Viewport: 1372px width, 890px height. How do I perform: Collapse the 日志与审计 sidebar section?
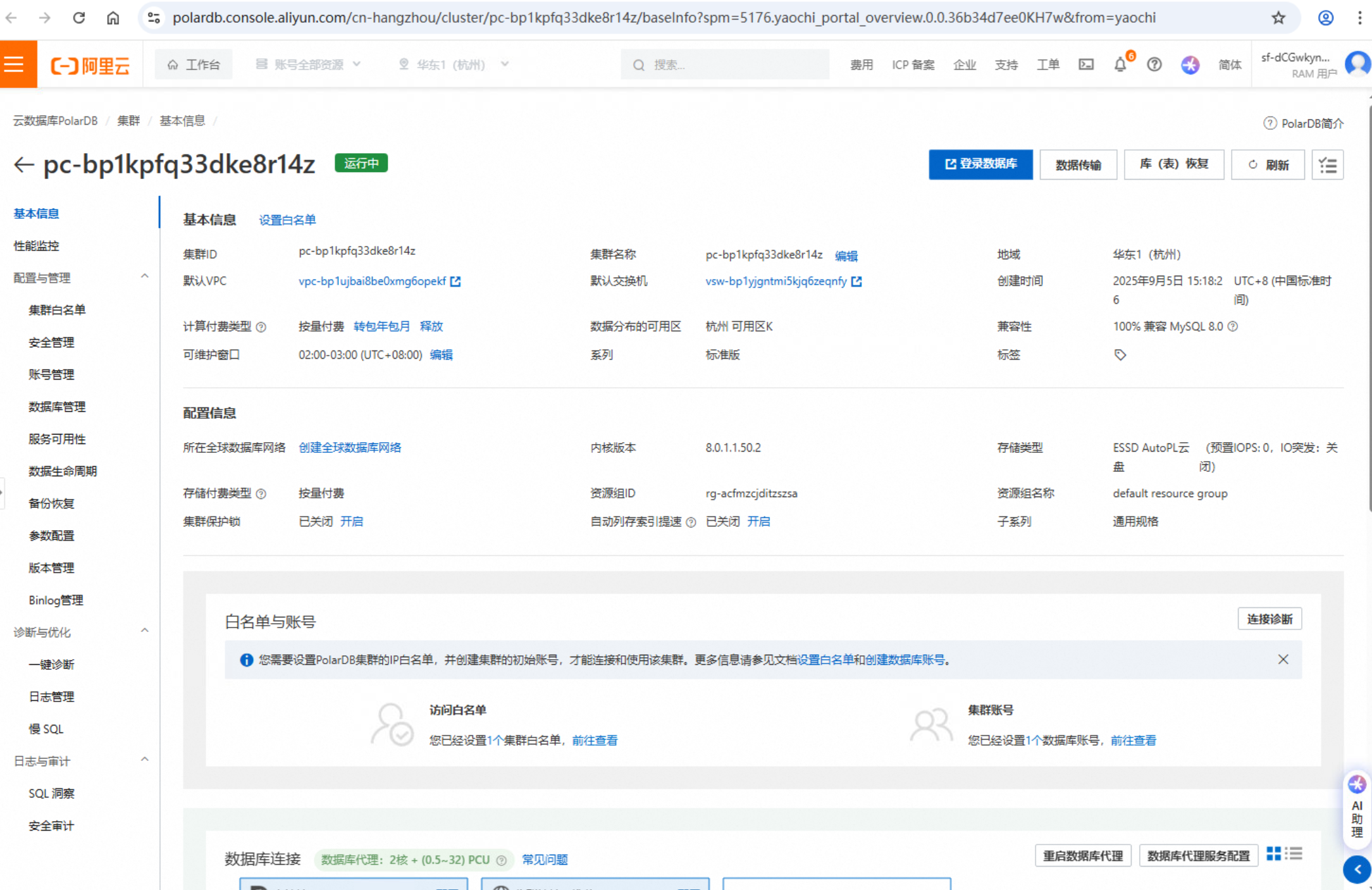(145, 760)
